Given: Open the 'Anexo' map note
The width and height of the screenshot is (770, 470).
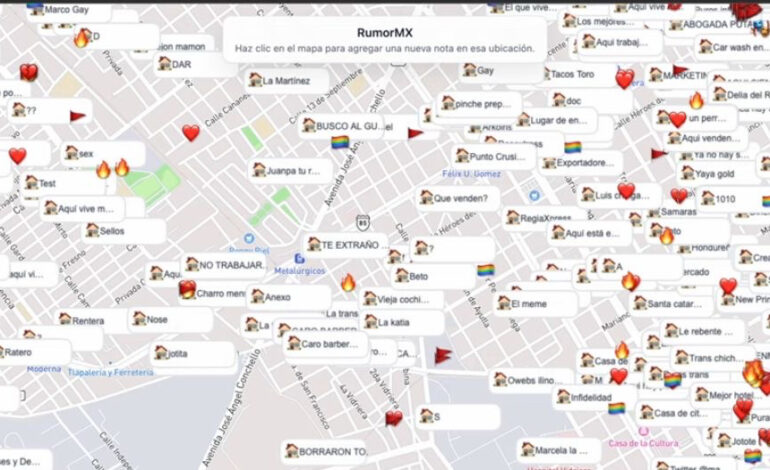Looking at the screenshot, I should (x=289, y=297).
